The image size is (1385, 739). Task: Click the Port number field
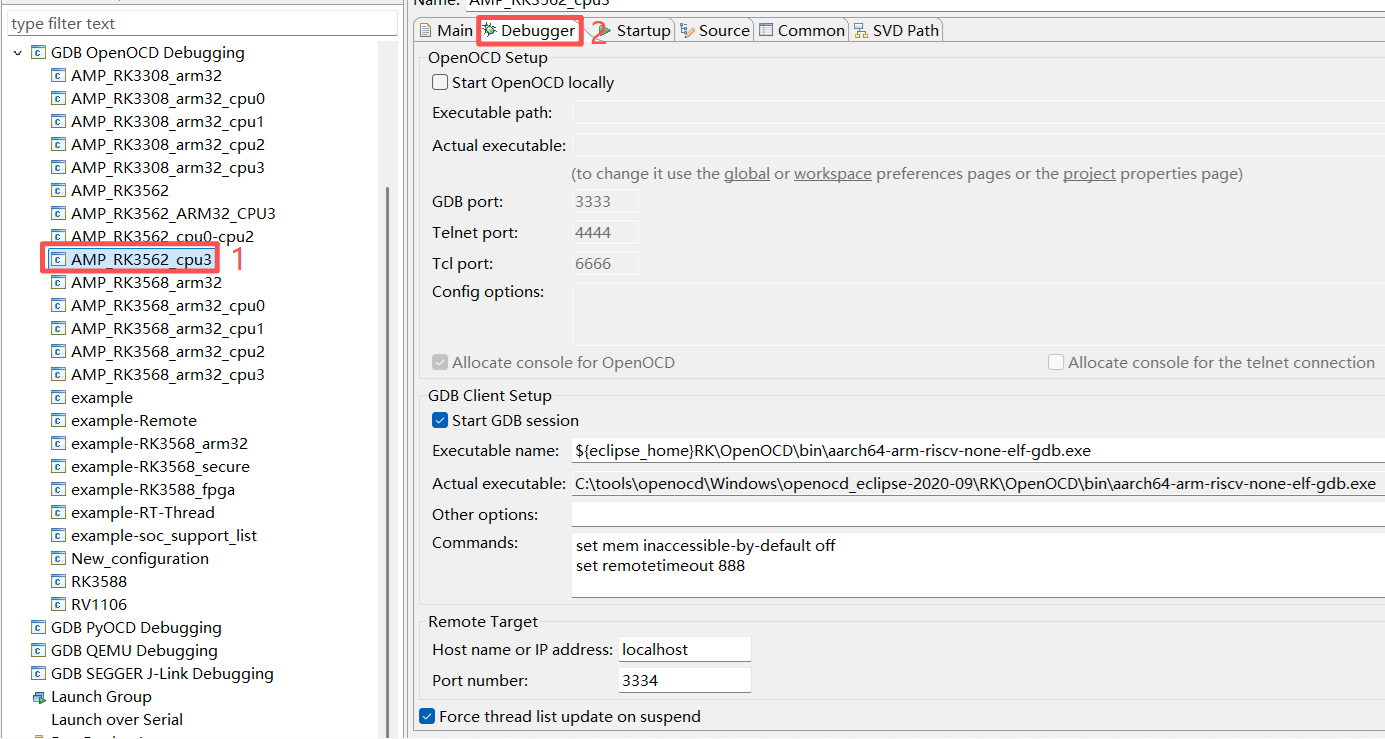684,681
